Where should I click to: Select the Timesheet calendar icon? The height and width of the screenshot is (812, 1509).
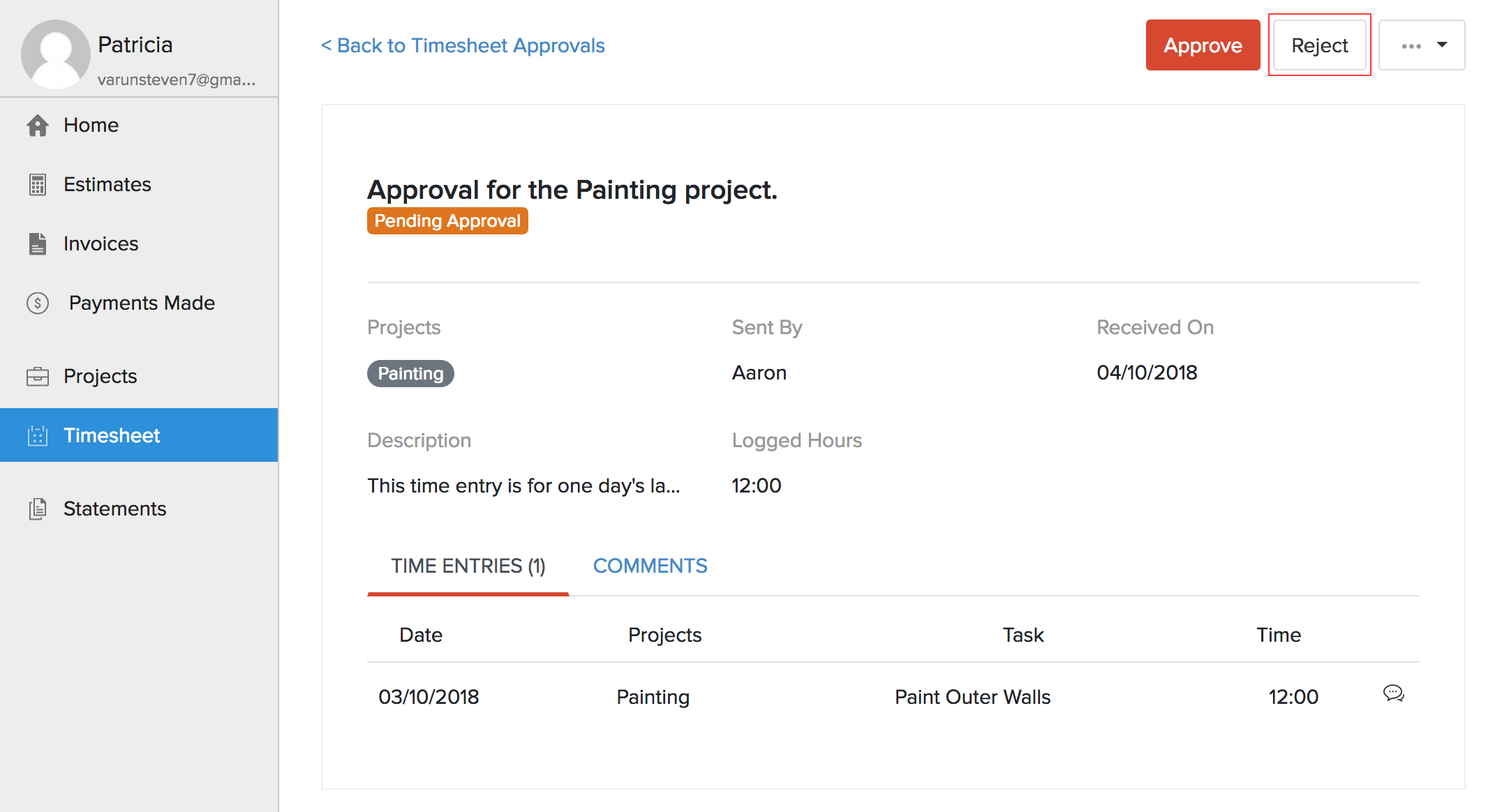[x=38, y=435]
